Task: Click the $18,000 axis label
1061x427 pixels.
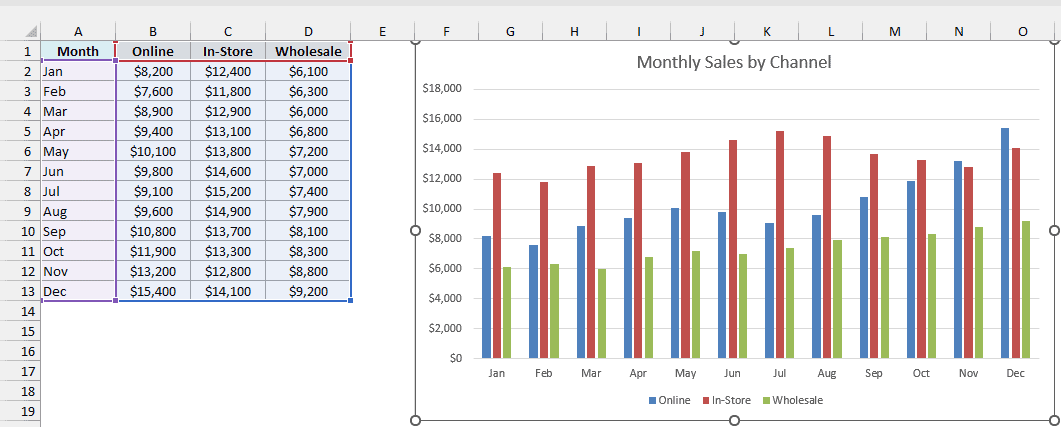Action: [441, 89]
